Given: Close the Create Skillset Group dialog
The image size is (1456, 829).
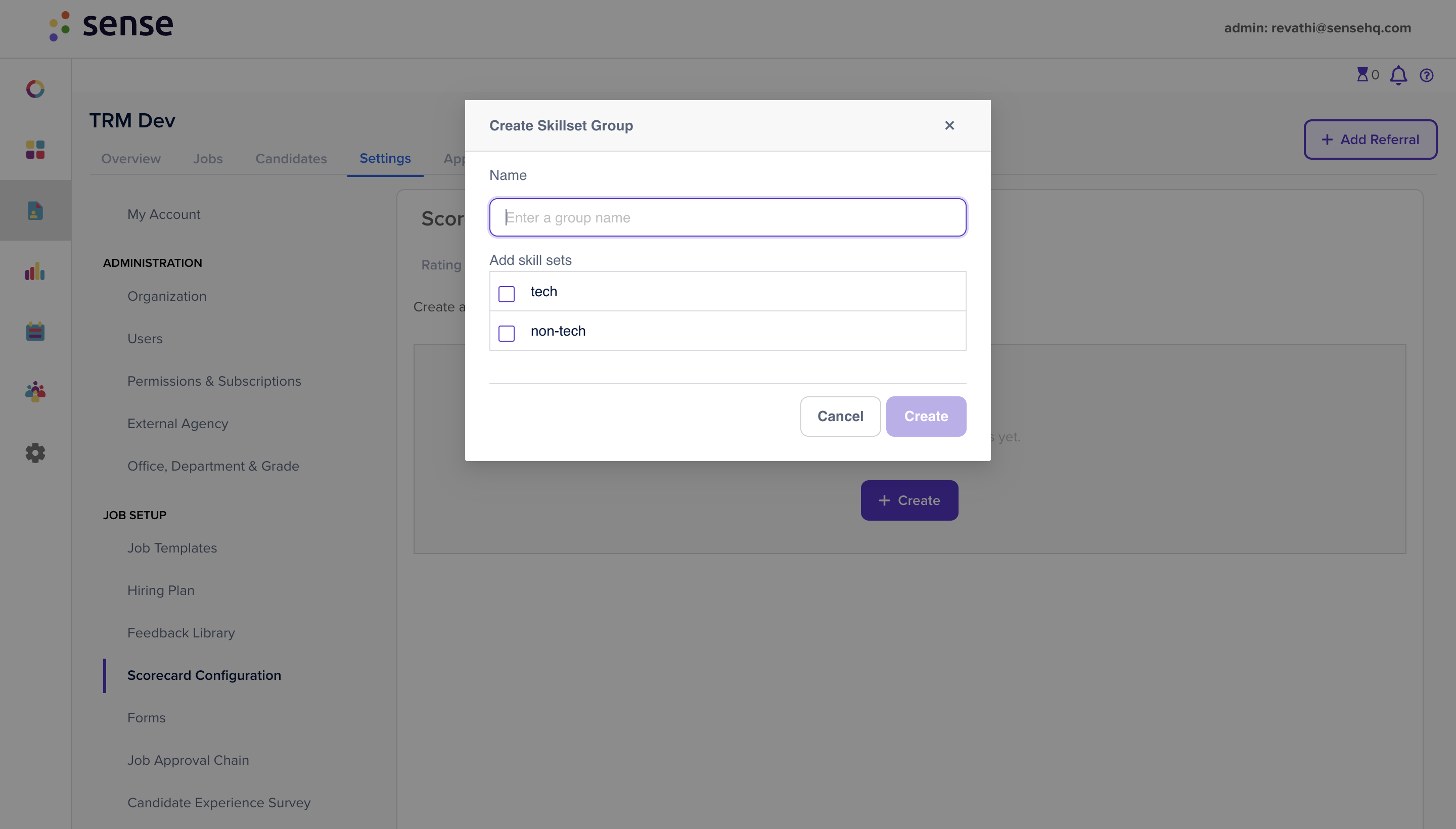Looking at the screenshot, I should [x=949, y=125].
